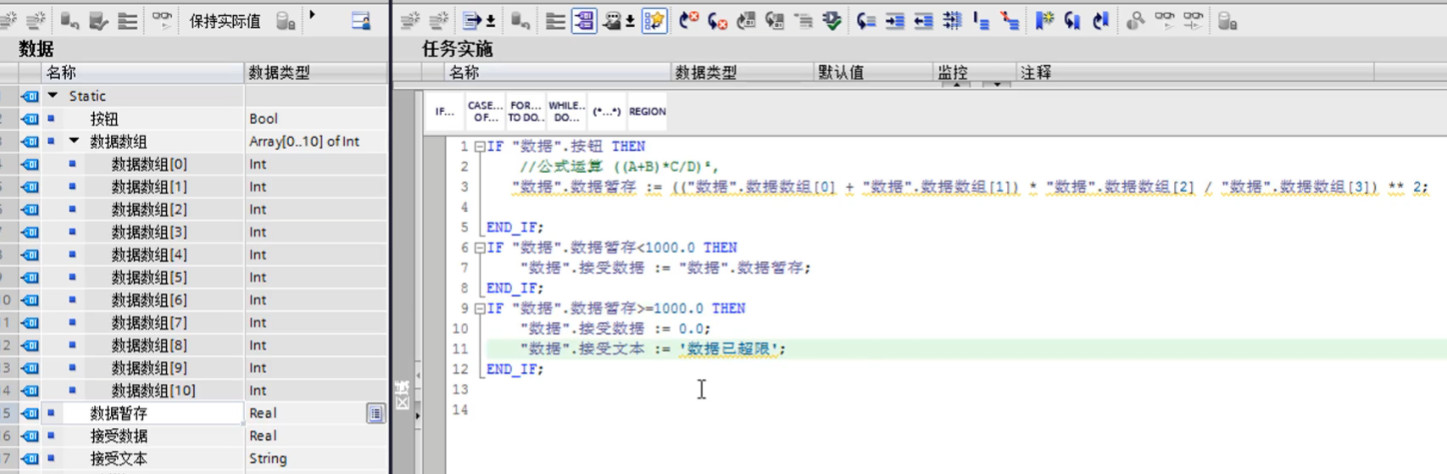This screenshot has height=474, width=1447.
Task: Click the 默认值 column header in interface table
Action: tap(872, 73)
